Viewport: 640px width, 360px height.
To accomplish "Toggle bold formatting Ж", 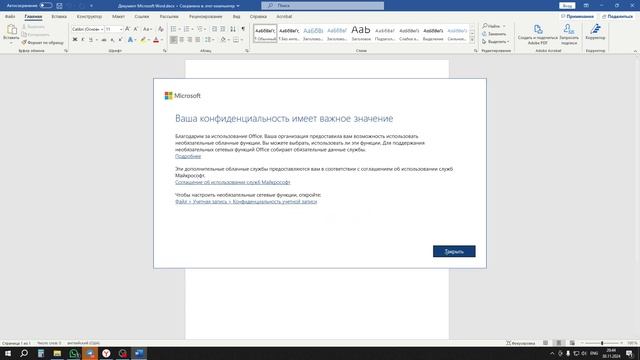I will [75, 40].
